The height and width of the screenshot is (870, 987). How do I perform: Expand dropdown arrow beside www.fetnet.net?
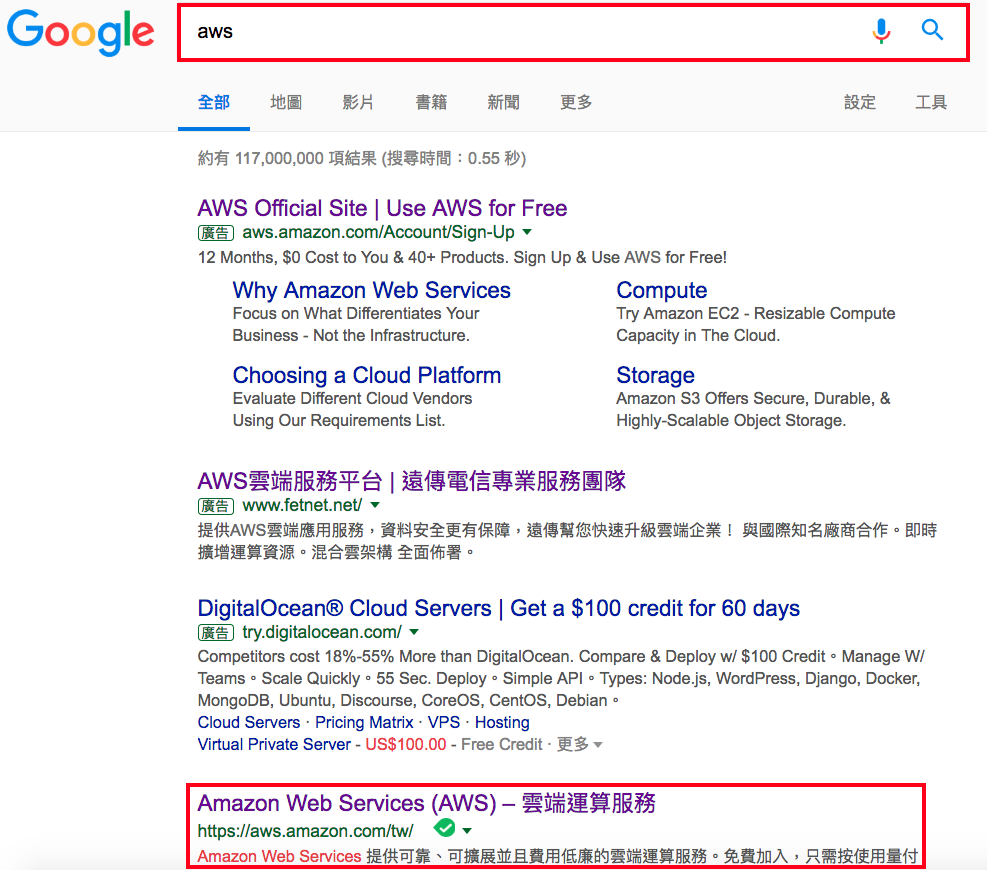click(375, 505)
